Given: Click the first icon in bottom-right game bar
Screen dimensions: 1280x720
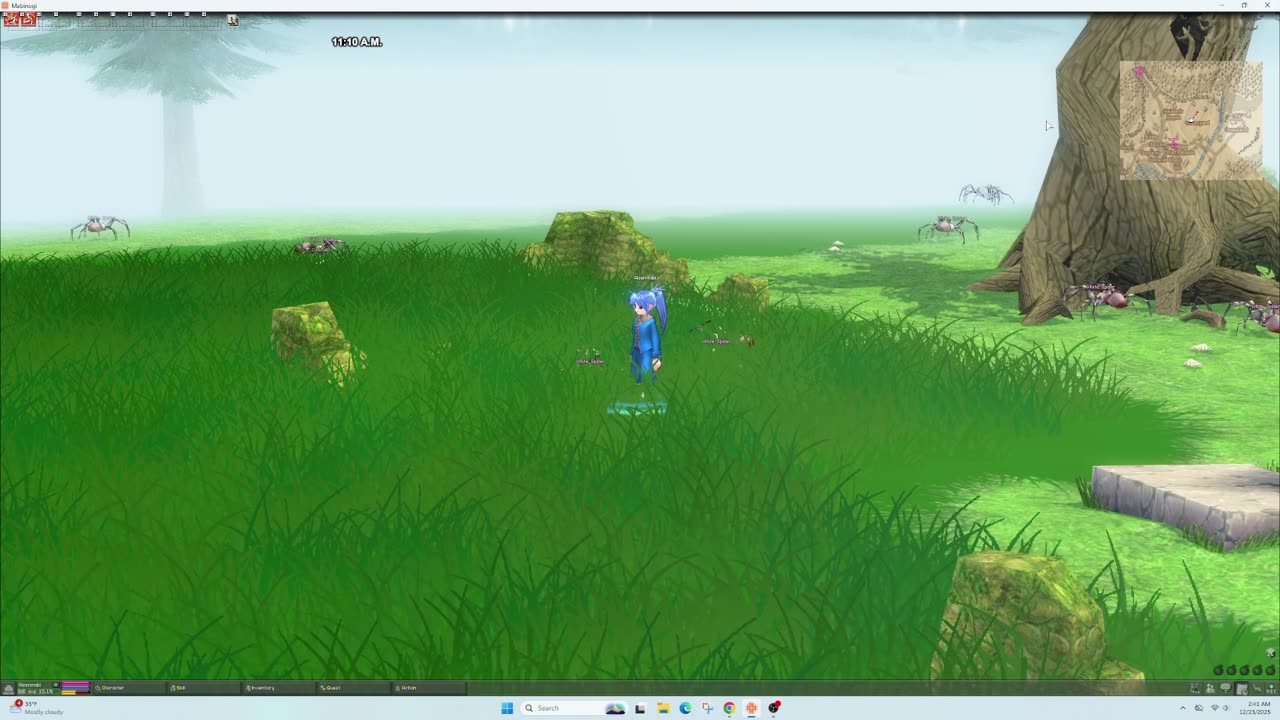Looking at the screenshot, I should pyautogui.click(x=1195, y=688).
